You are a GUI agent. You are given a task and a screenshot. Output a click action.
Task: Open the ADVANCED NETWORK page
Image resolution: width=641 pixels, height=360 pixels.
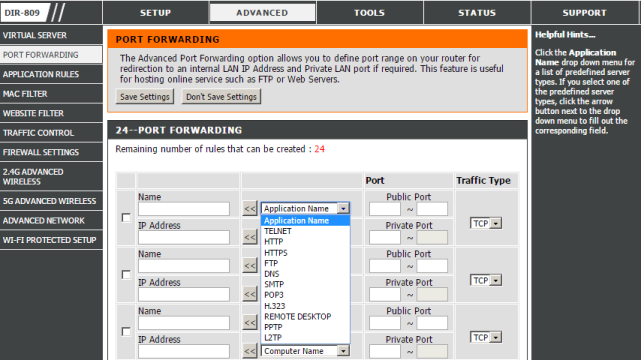coord(51,221)
